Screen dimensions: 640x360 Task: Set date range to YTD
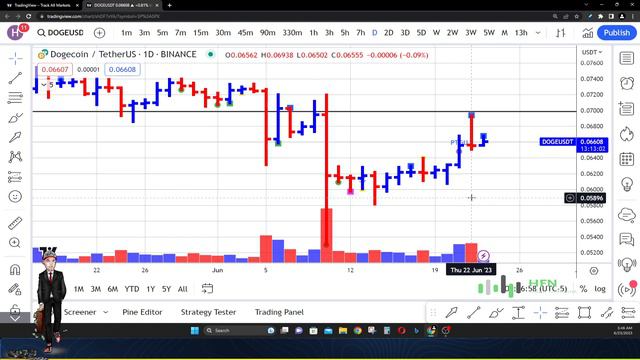tap(132, 289)
